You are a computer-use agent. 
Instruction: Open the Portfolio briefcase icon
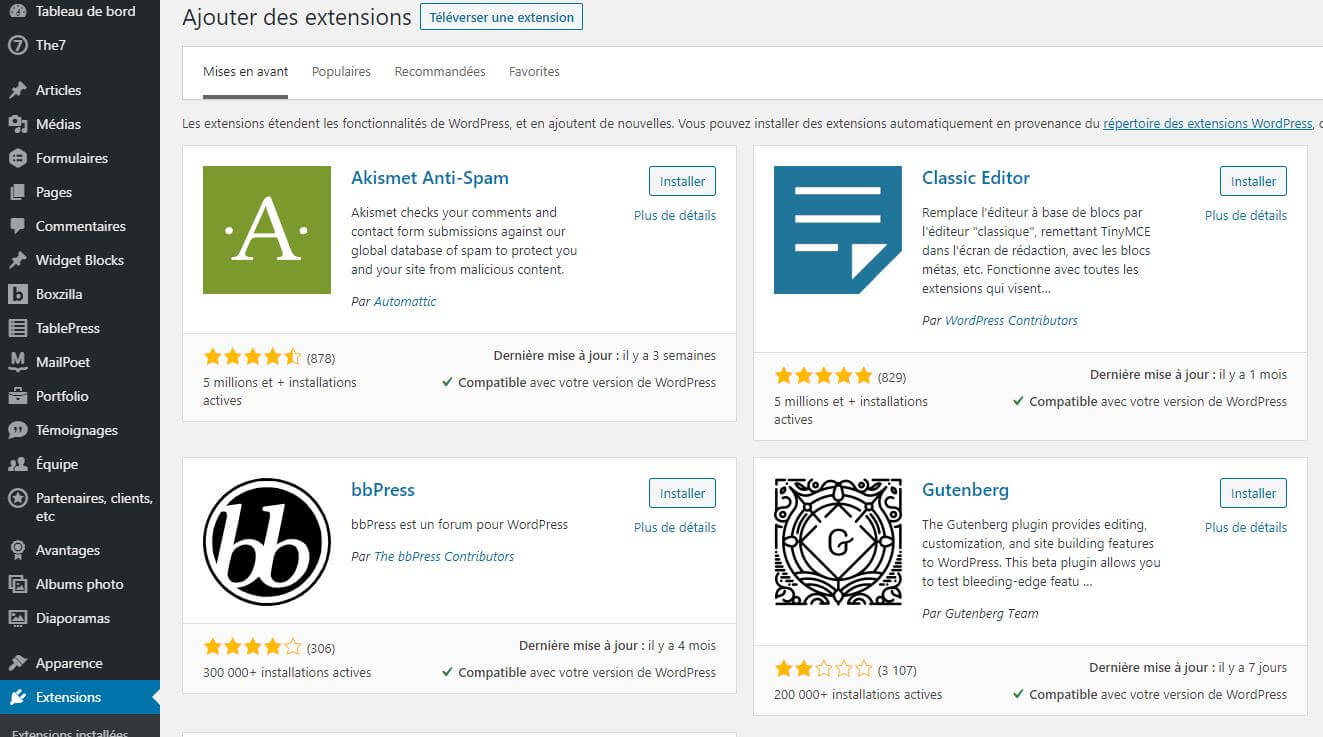point(17,396)
